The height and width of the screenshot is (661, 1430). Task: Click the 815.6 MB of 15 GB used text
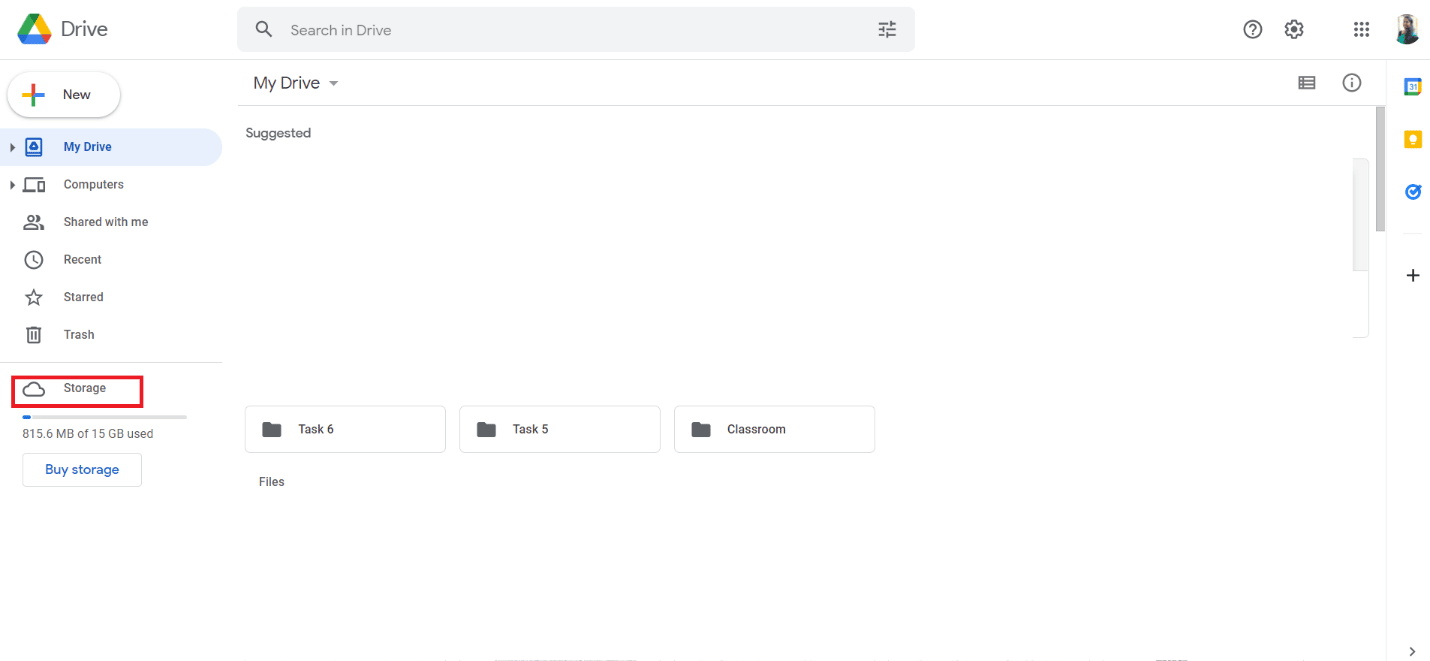88,434
